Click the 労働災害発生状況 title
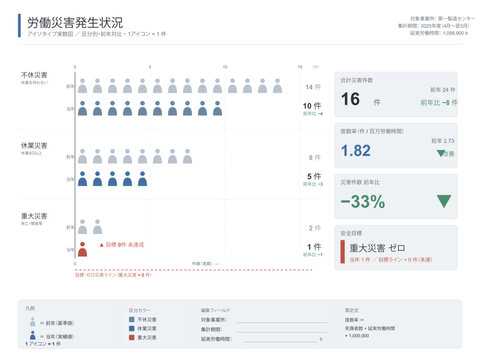This screenshot has height=360, width=480. [75, 23]
